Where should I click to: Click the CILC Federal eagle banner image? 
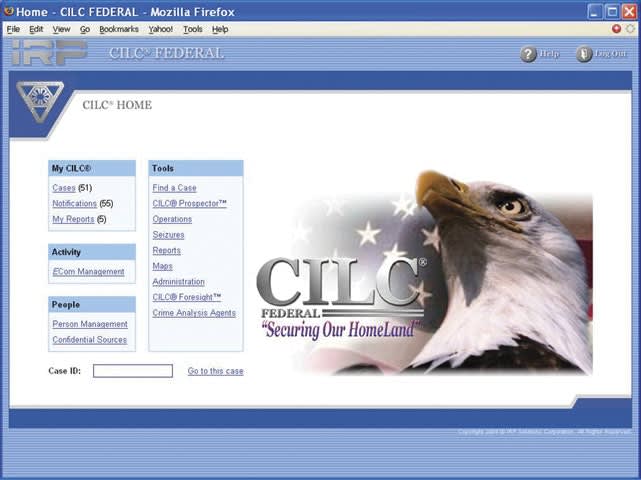pyautogui.click(x=424, y=272)
